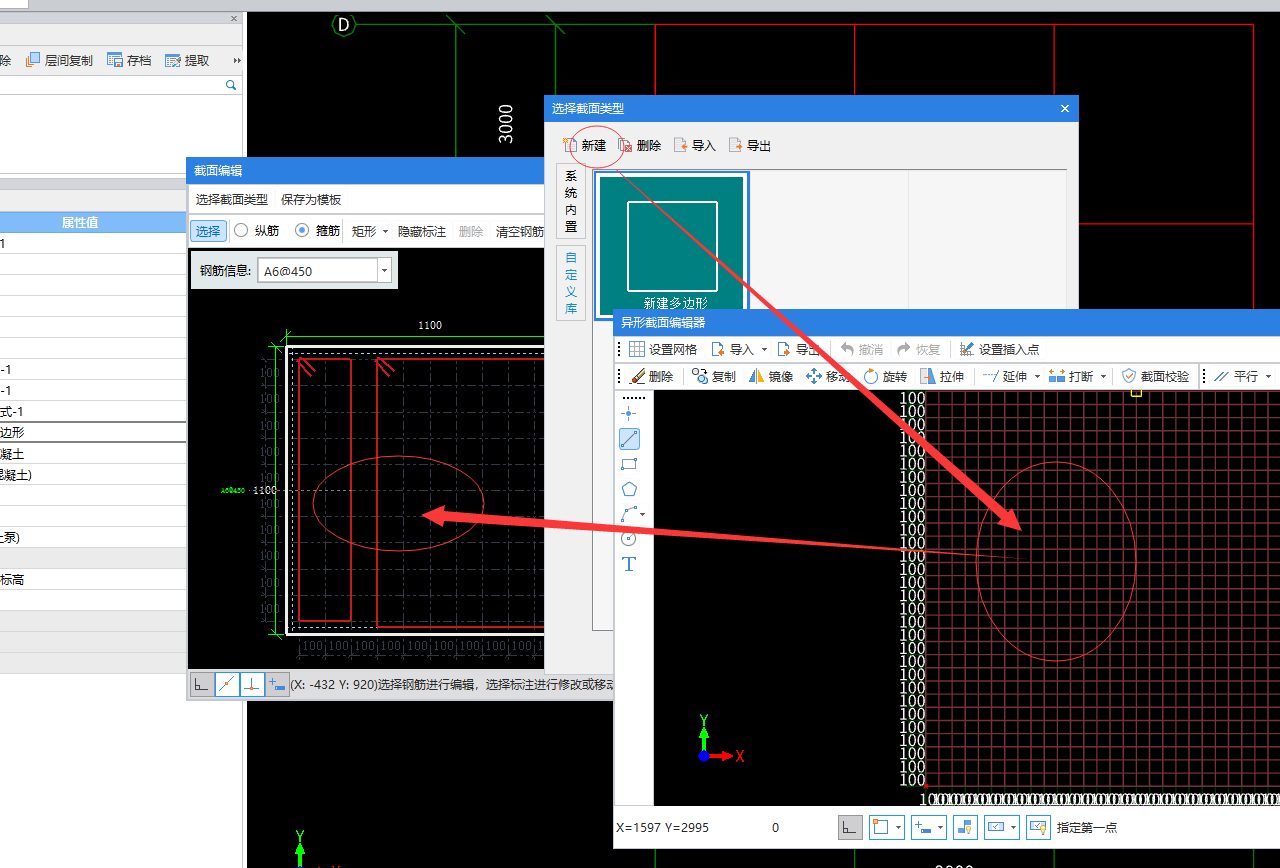Select the text (T) tool

(629, 564)
